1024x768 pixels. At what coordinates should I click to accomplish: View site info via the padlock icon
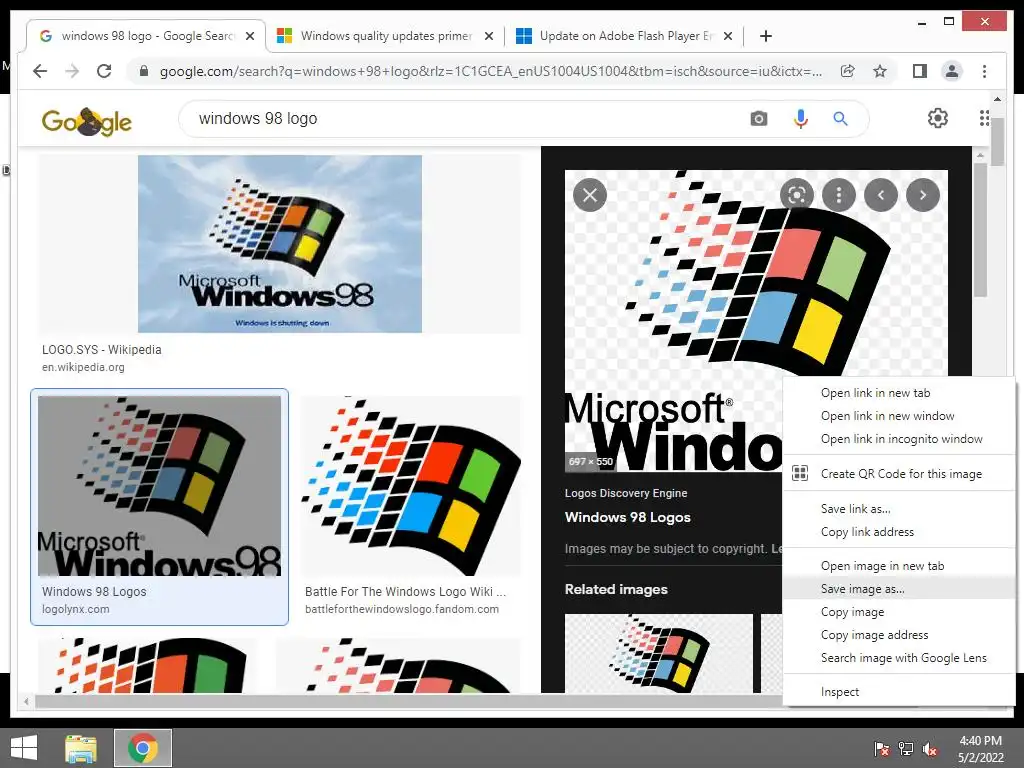(x=144, y=71)
